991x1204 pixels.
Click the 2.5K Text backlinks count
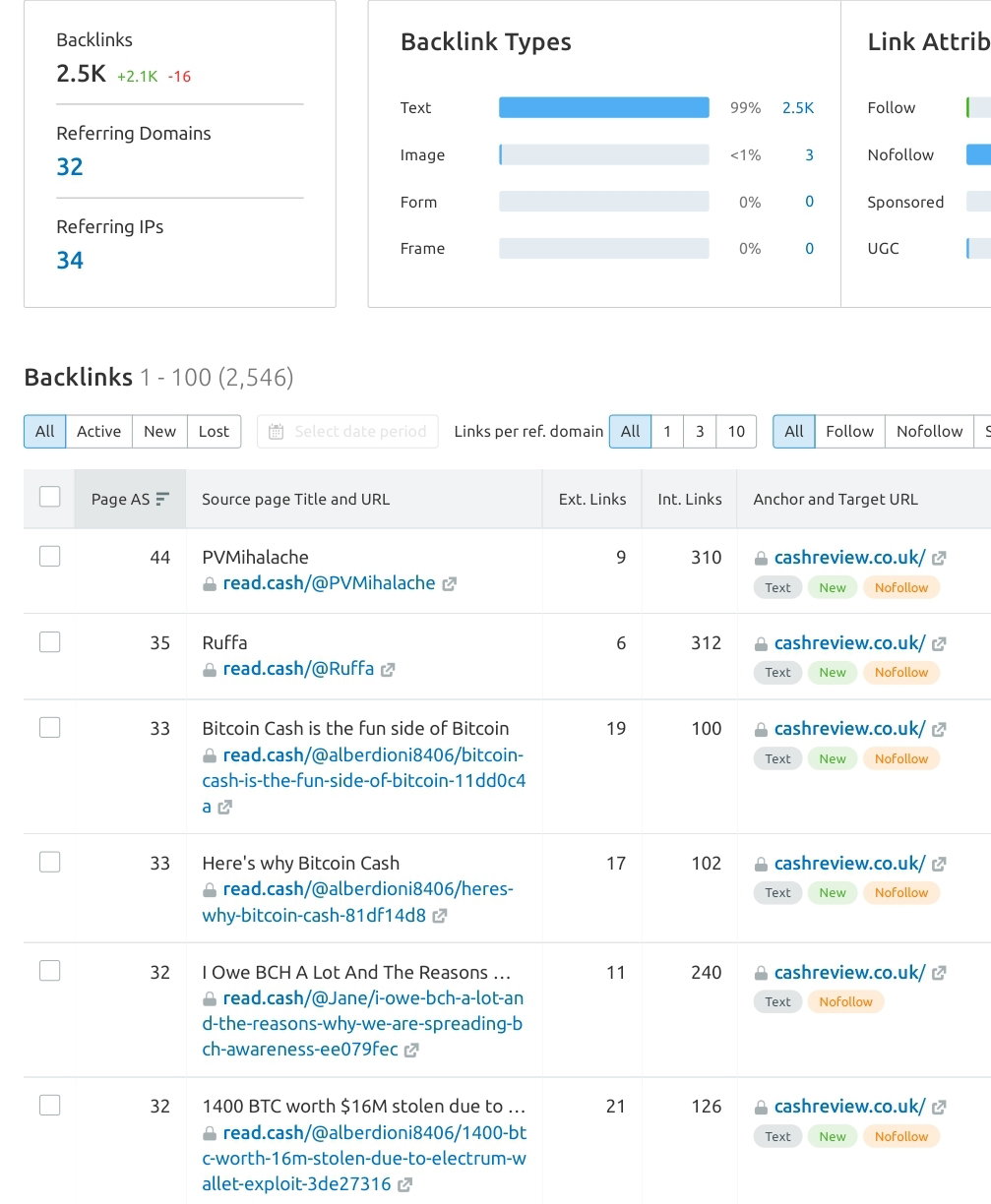798,108
